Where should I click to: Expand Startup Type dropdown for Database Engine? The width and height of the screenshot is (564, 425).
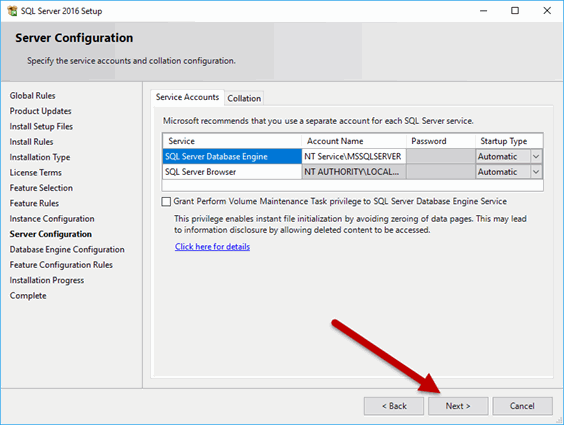pyautogui.click(x=536, y=156)
